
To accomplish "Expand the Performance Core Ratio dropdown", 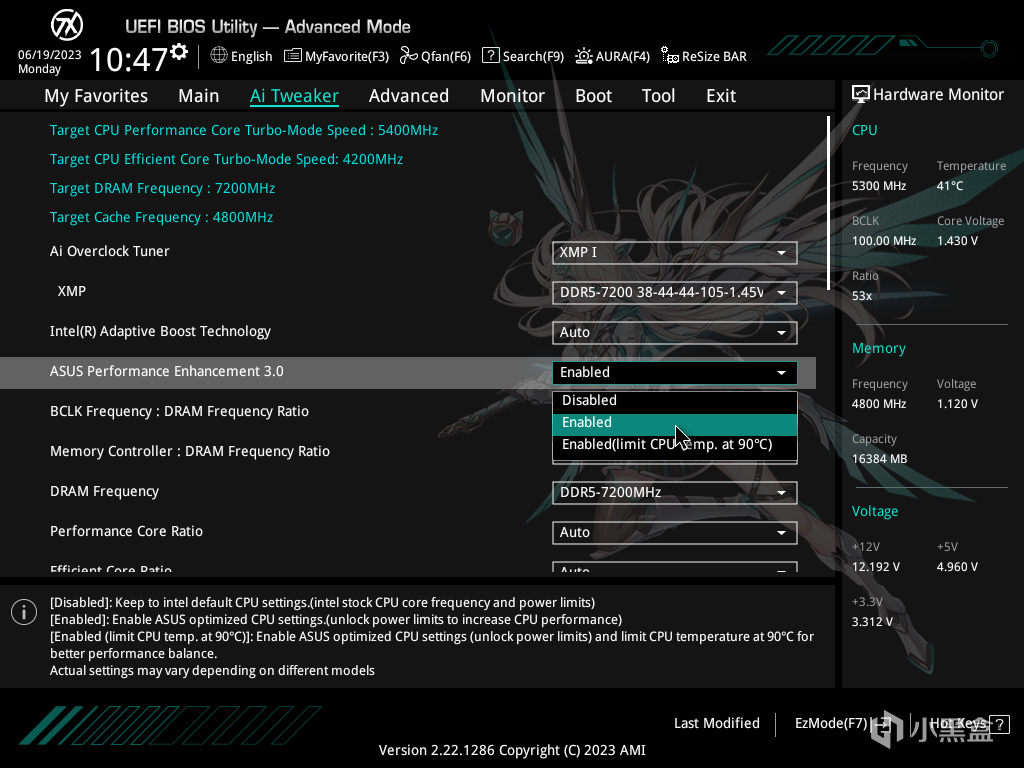I will point(675,532).
